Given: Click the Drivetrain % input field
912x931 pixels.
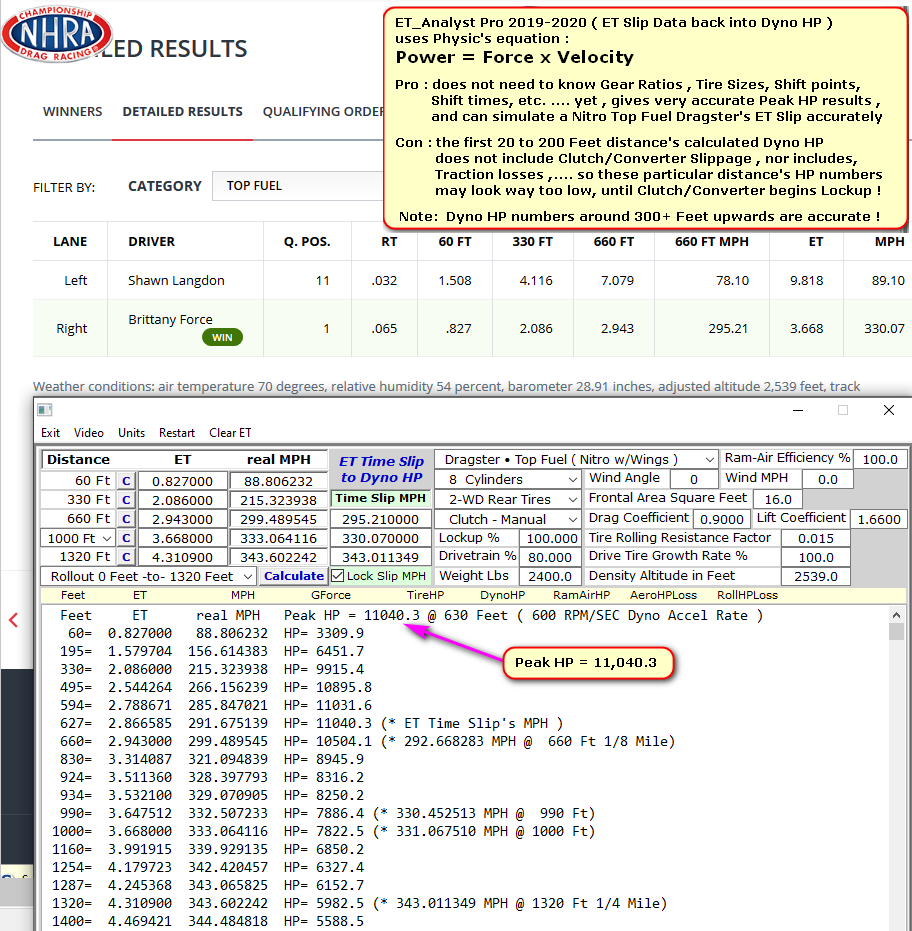Looking at the screenshot, I should [x=549, y=558].
